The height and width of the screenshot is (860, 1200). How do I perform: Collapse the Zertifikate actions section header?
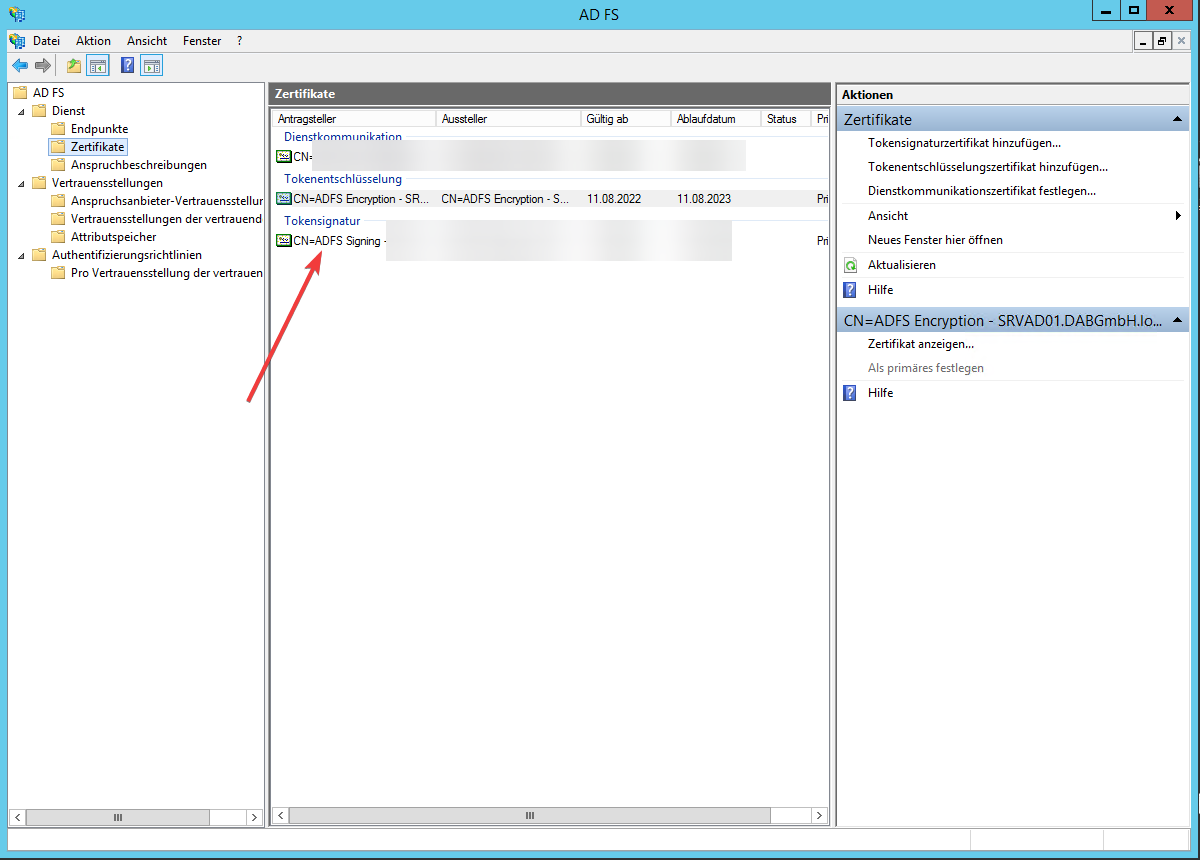tap(1177, 119)
